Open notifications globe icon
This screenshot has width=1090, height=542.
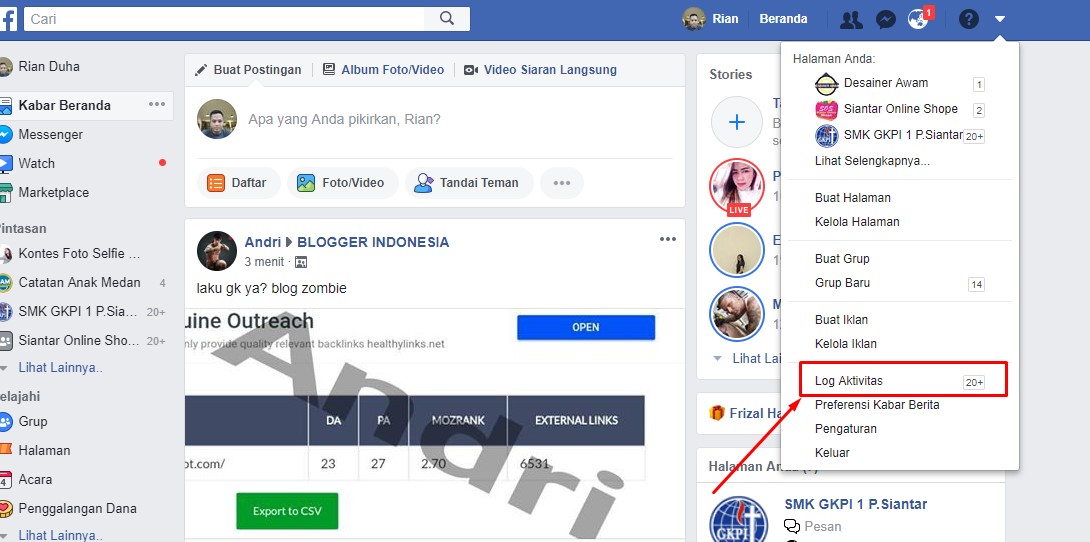919,19
